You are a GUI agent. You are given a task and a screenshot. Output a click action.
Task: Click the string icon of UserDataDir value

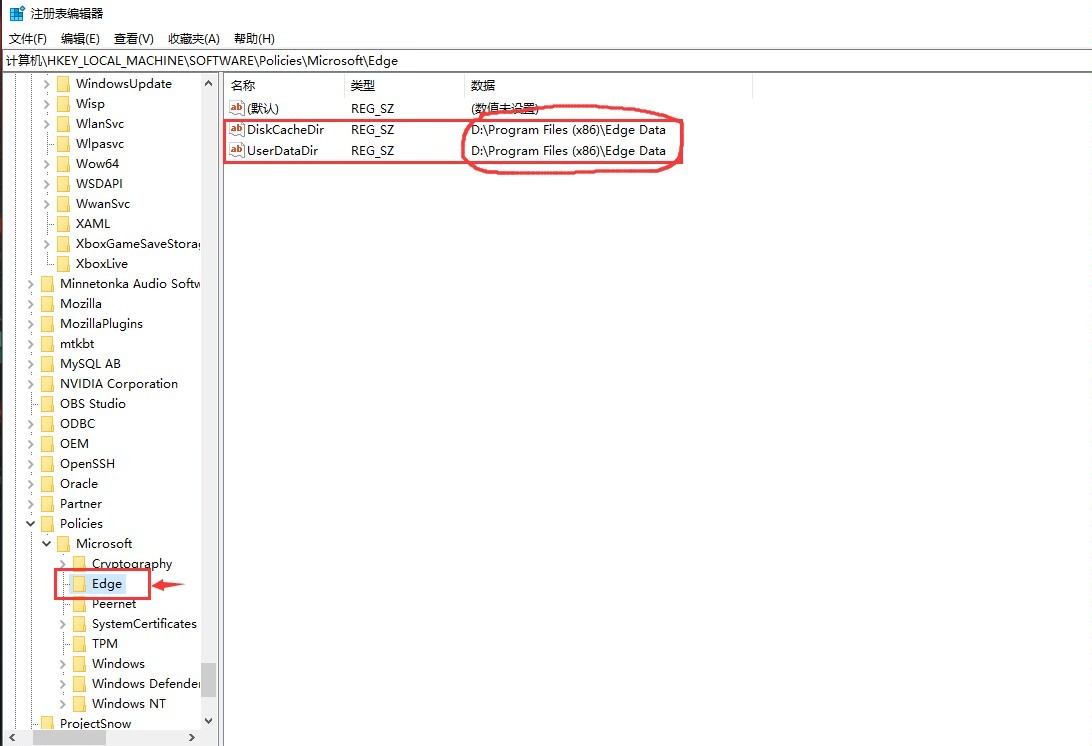click(237, 150)
